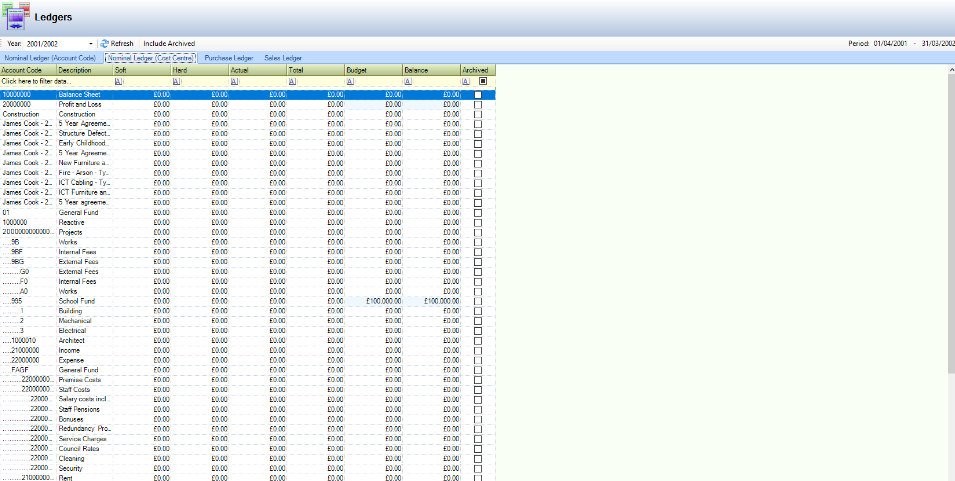
Task: Switch to Purchase Ledger tab
Action: coord(228,58)
